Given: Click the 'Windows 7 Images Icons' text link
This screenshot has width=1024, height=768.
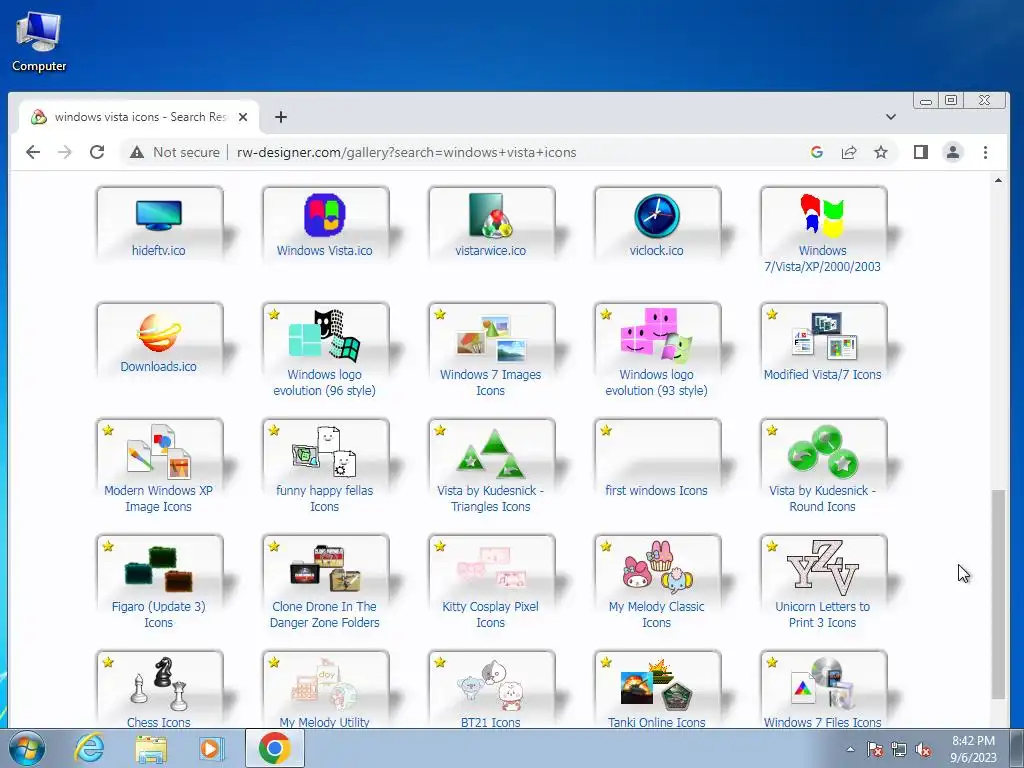Looking at the screenshot, I should point(490,383).
